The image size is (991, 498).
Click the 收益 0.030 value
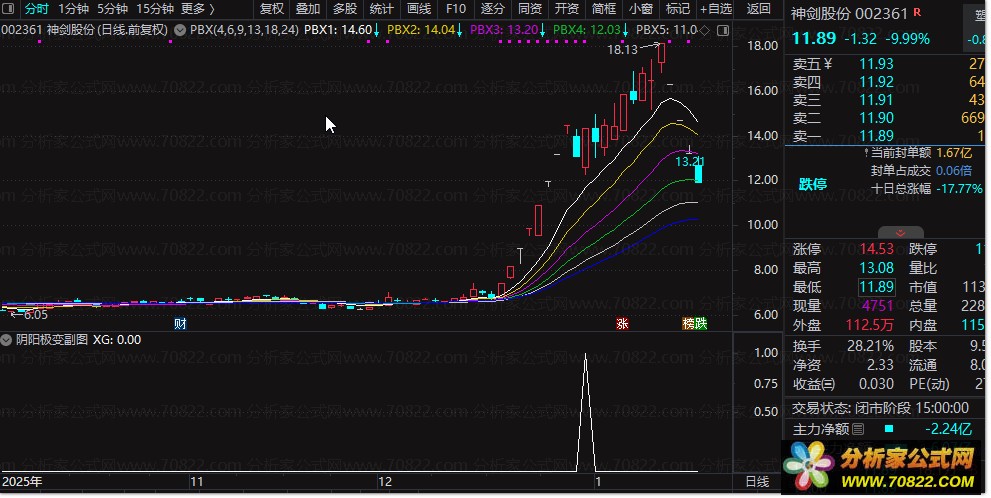coord(877,384)
